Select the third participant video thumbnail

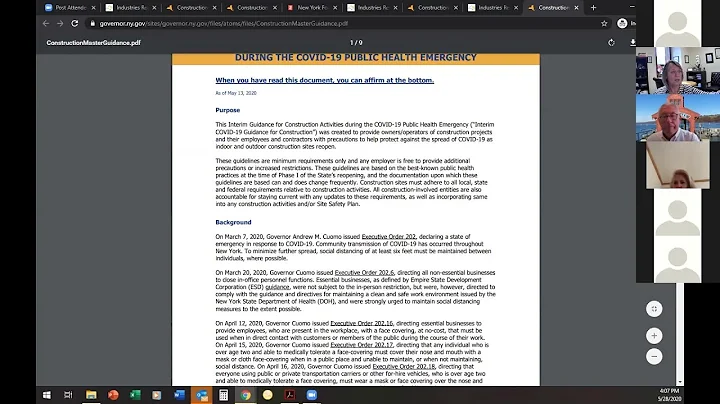click(678, 165)
